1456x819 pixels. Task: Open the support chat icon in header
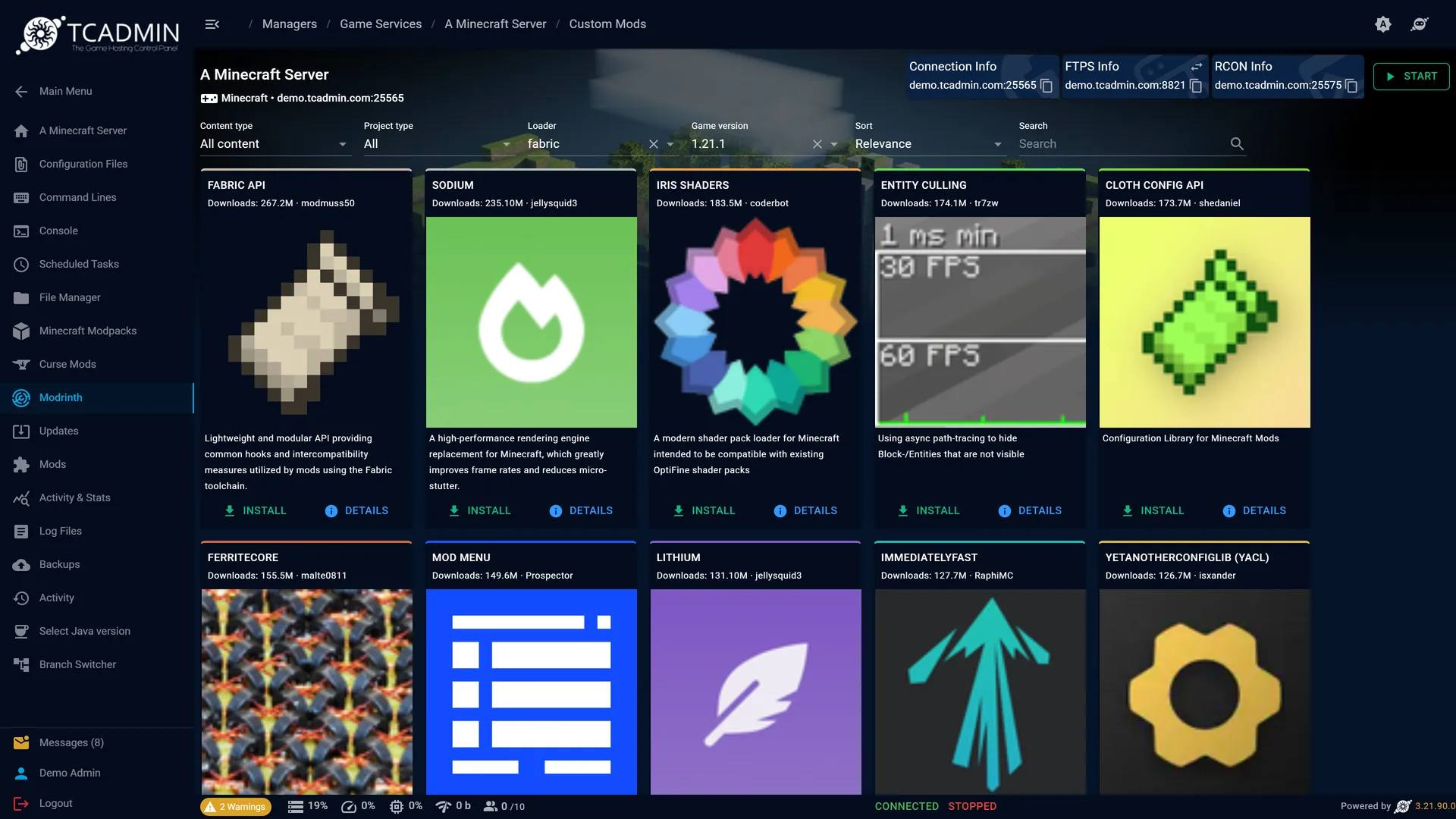click(x=1420, y=24)
